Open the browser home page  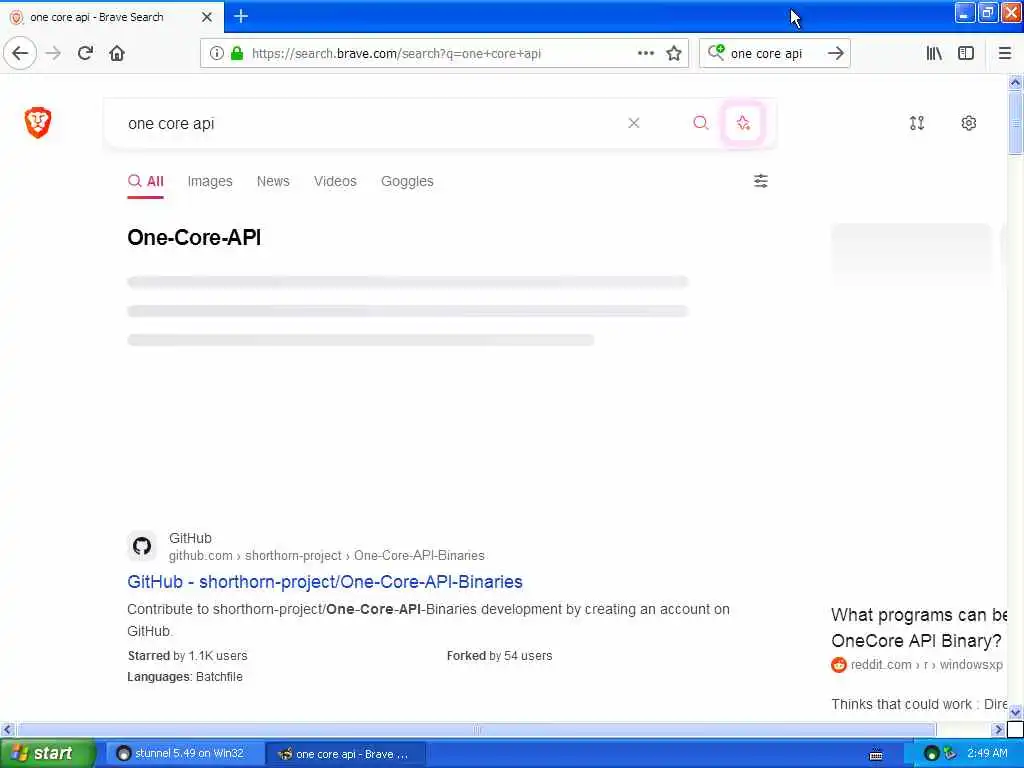[x=117, y=54]
